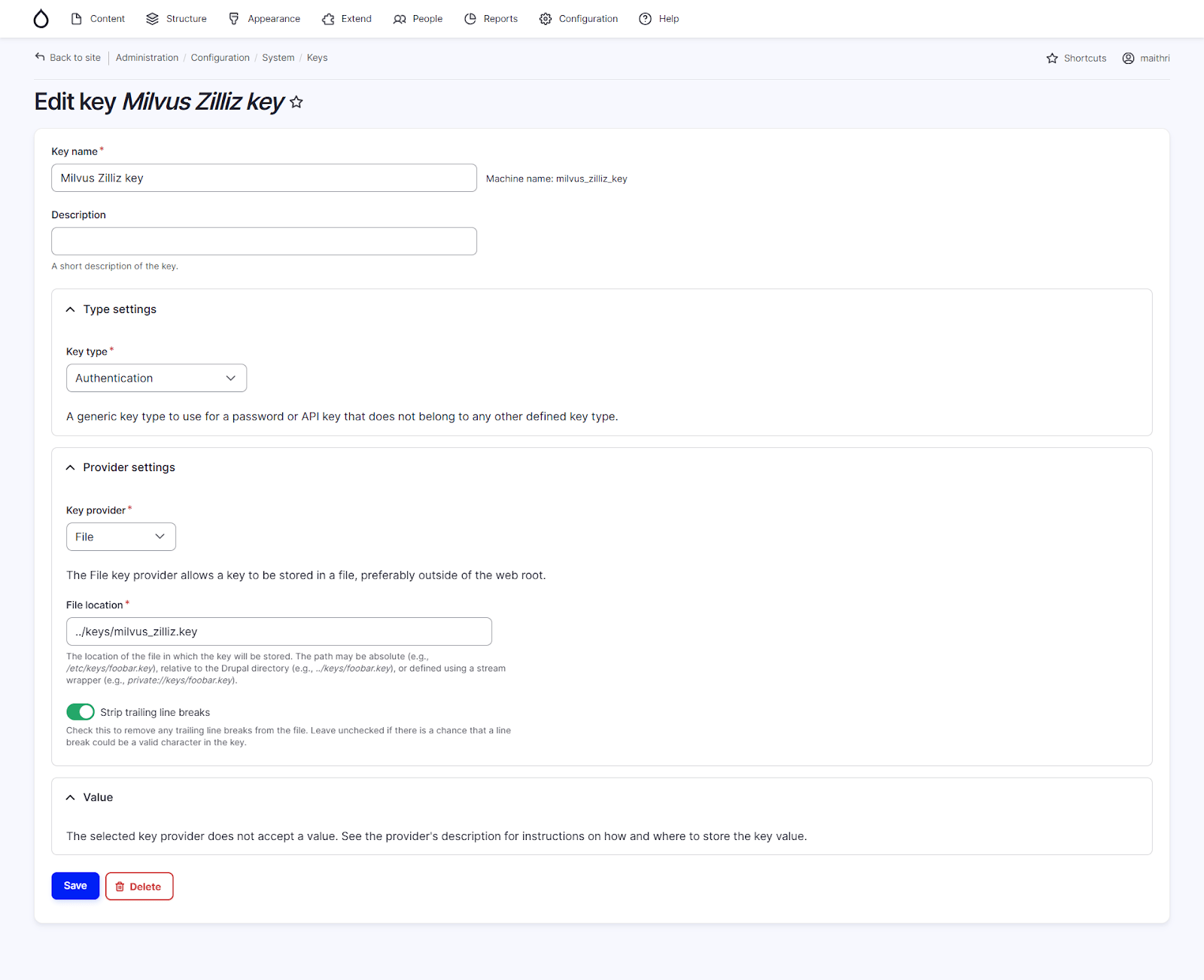The height and width of the screenshot is (980, 1204).
Task: Open the Key provider dropdown
Action: (121, 537)
